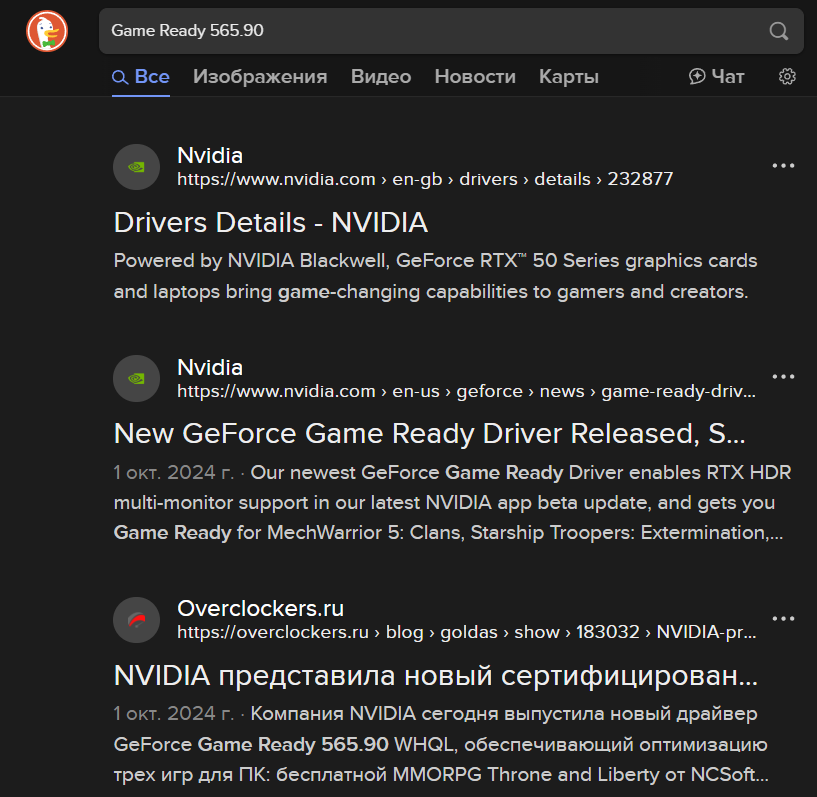
Task: Select the Все tab
Action: [x=141, y=77]
